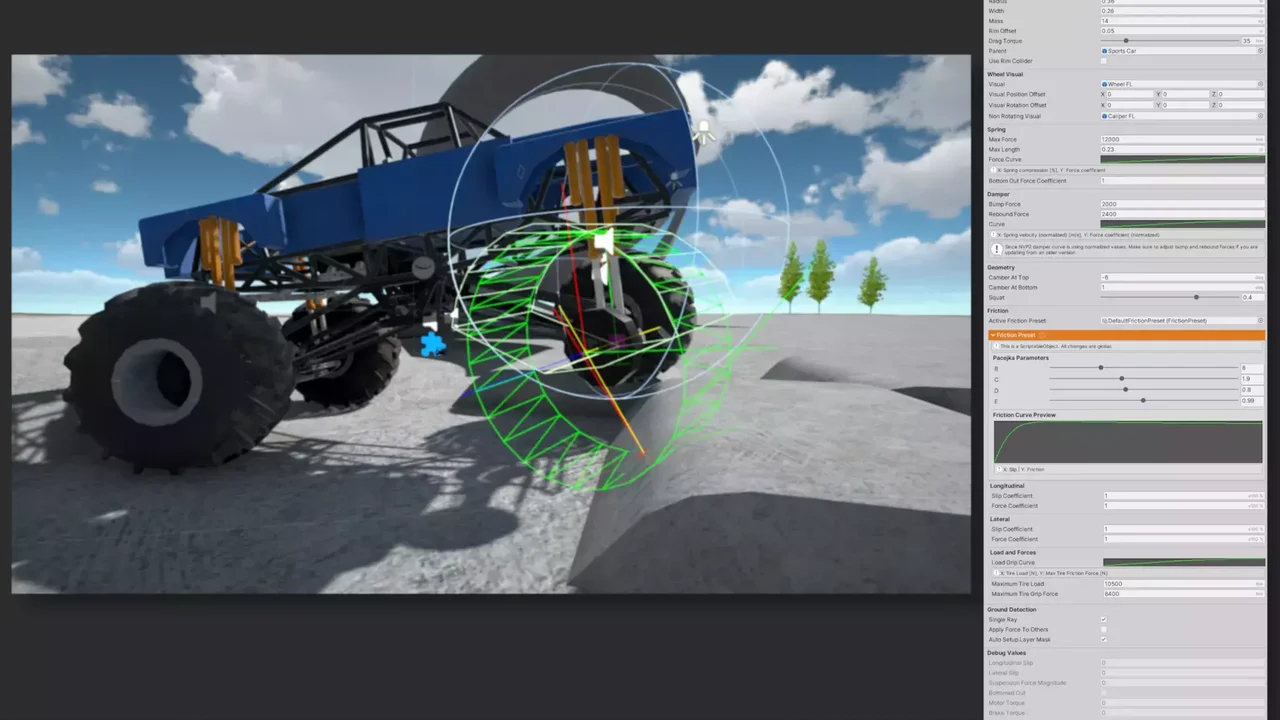Image resolution: width=1280 pixels, height=720 pixels.
Task: Click Longitudinal Force Coefficient field
Action: 1183,506
